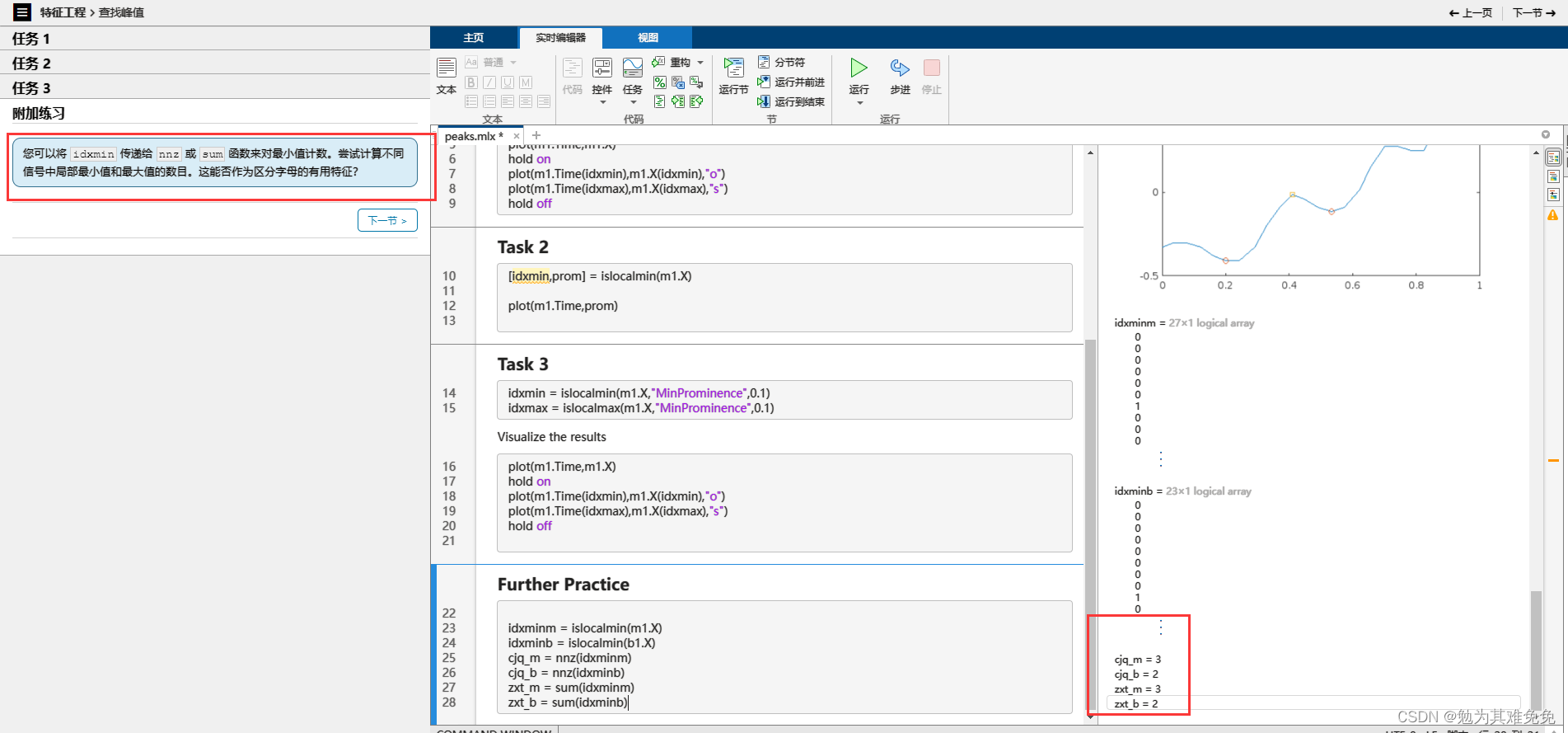Align text left
1568x733 pixels.
(x=508, y=101)
